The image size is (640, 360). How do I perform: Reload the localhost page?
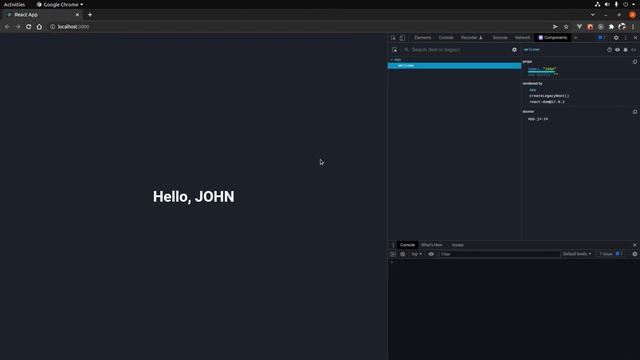(29, 27)
